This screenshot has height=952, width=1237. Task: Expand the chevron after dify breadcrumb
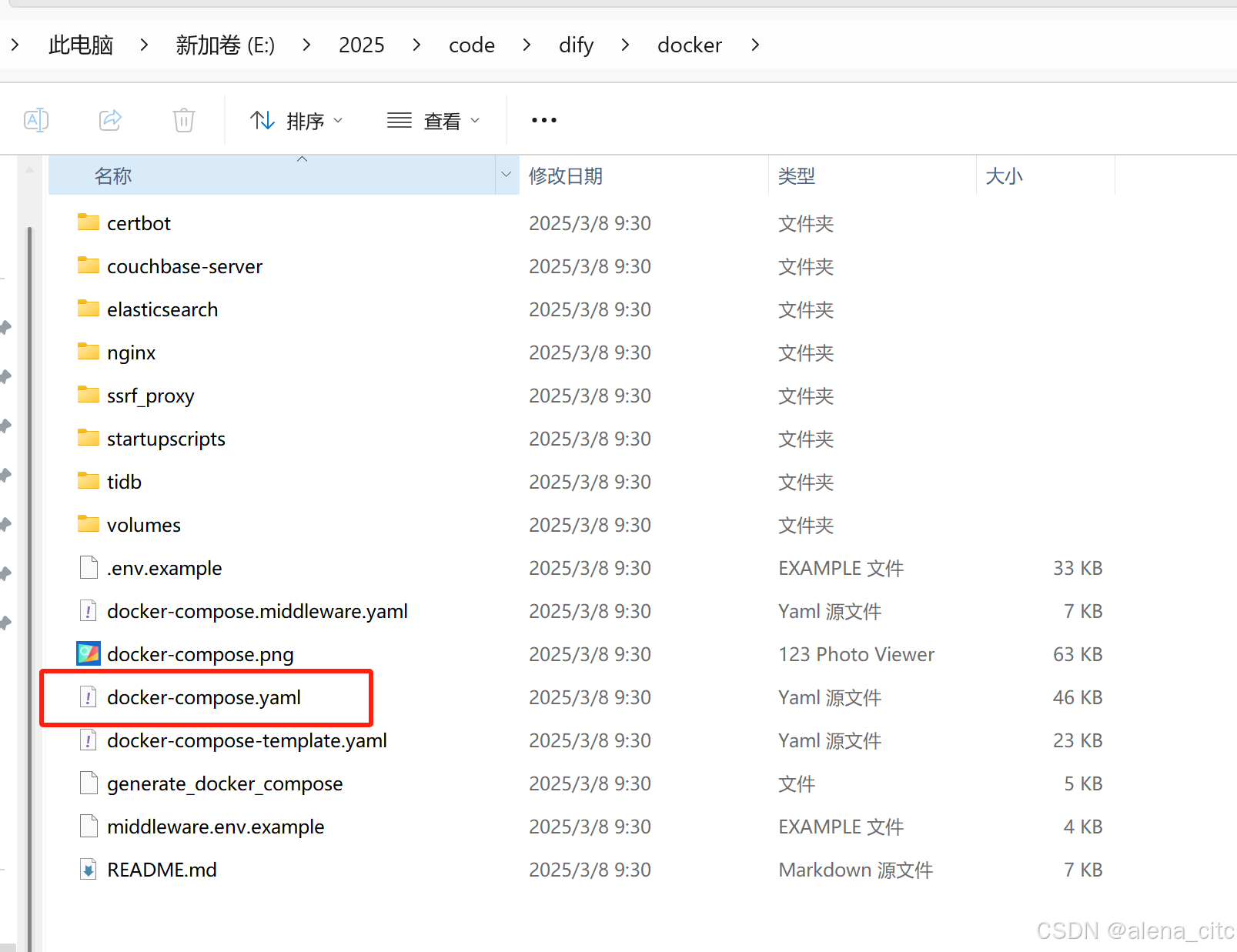coord(625,45)
